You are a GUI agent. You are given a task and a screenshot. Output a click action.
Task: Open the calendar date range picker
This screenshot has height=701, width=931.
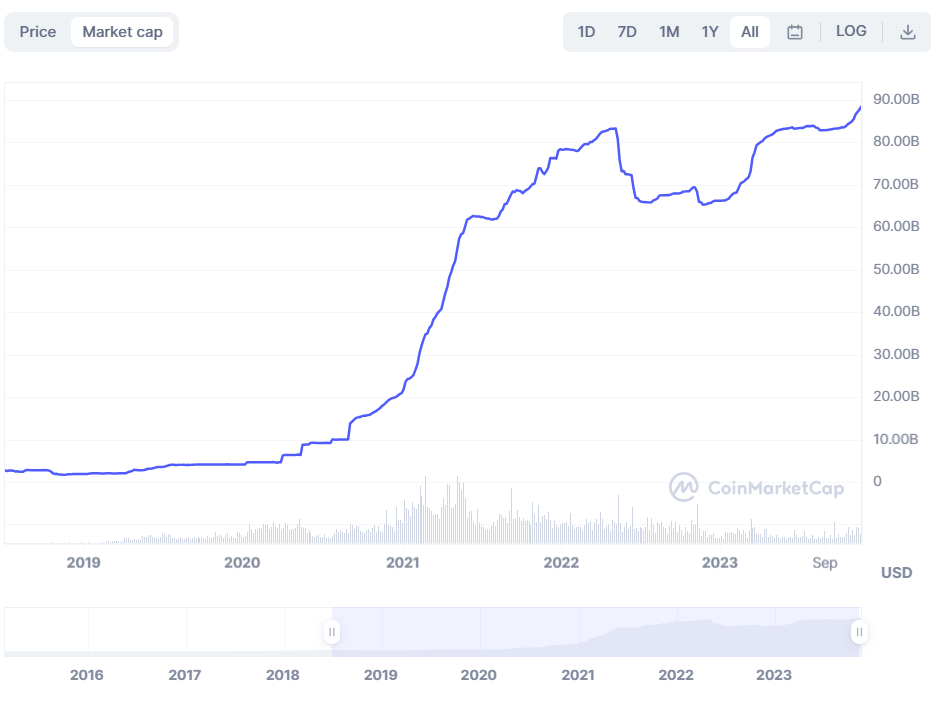(x=795, y=32)
